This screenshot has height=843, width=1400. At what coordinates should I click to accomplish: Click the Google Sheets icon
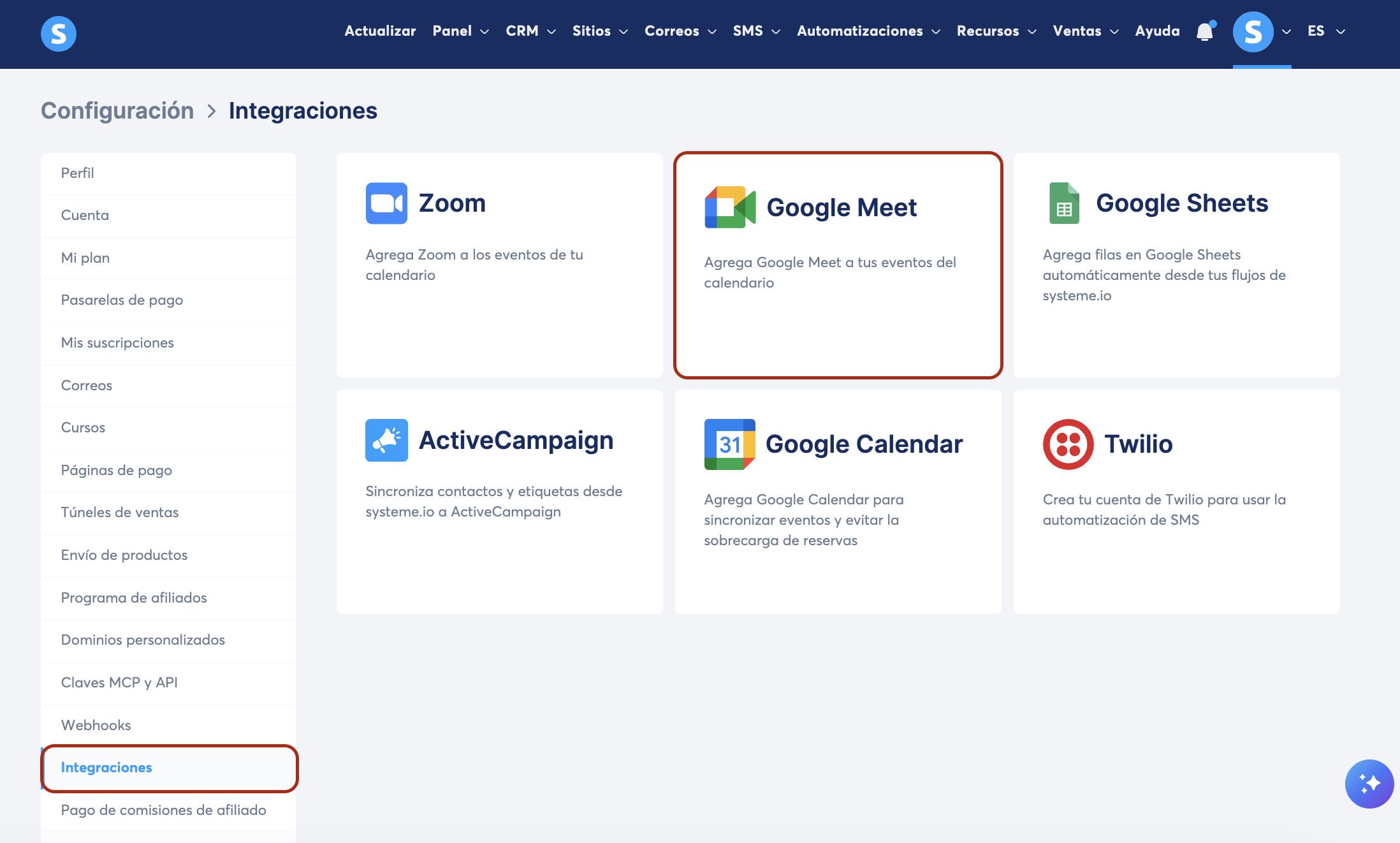point(1064,203)
